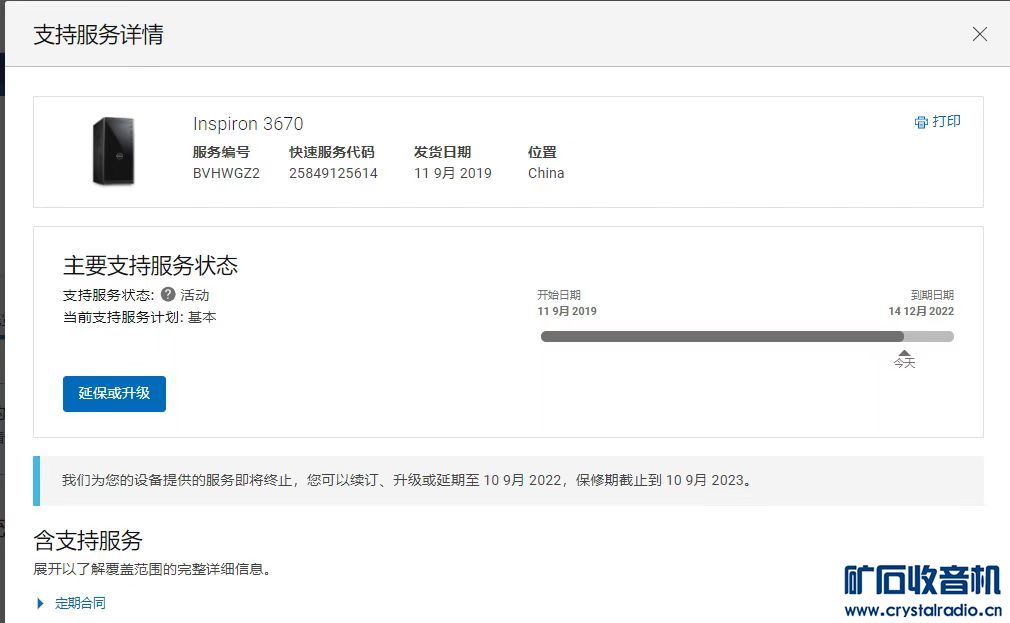Close the 支持服务详情 dialog
Screen dimensions: 1010x623
pos(979,34)
